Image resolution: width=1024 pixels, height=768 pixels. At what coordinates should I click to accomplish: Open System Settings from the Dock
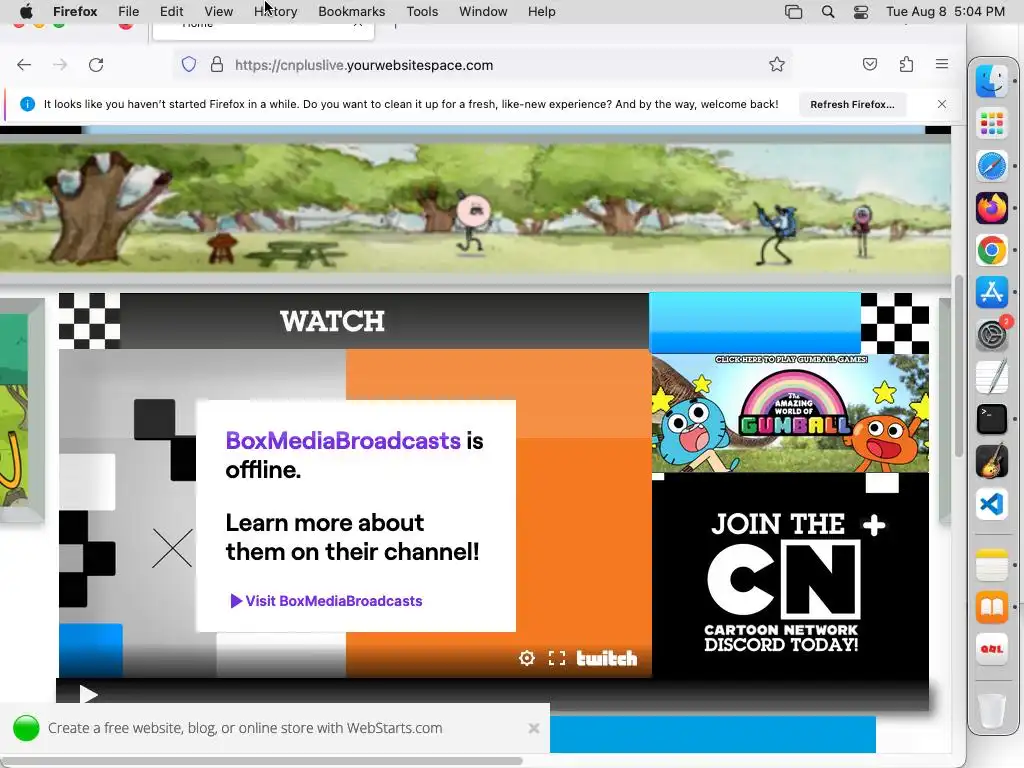(x=991, y=335)
